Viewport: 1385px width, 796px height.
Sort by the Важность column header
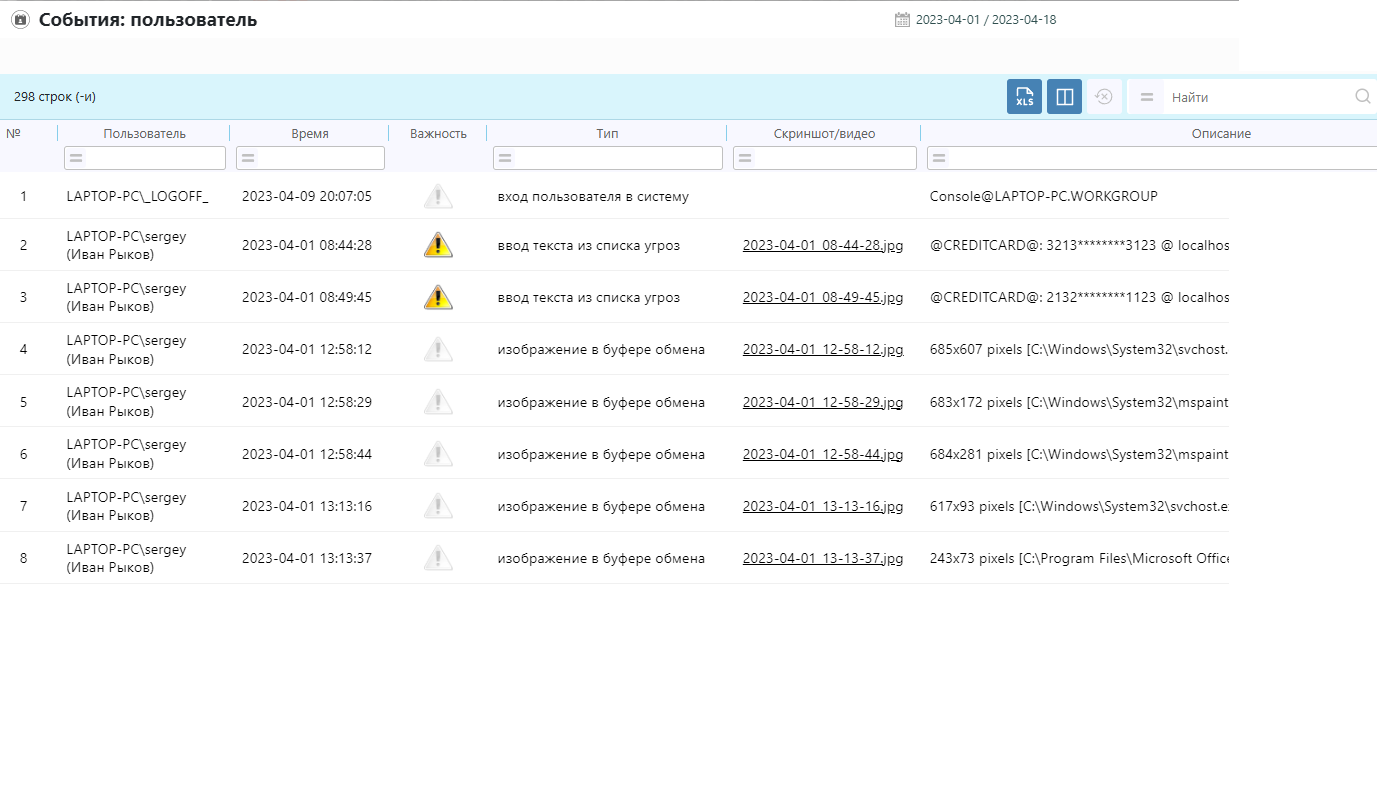tap(438, 133)
